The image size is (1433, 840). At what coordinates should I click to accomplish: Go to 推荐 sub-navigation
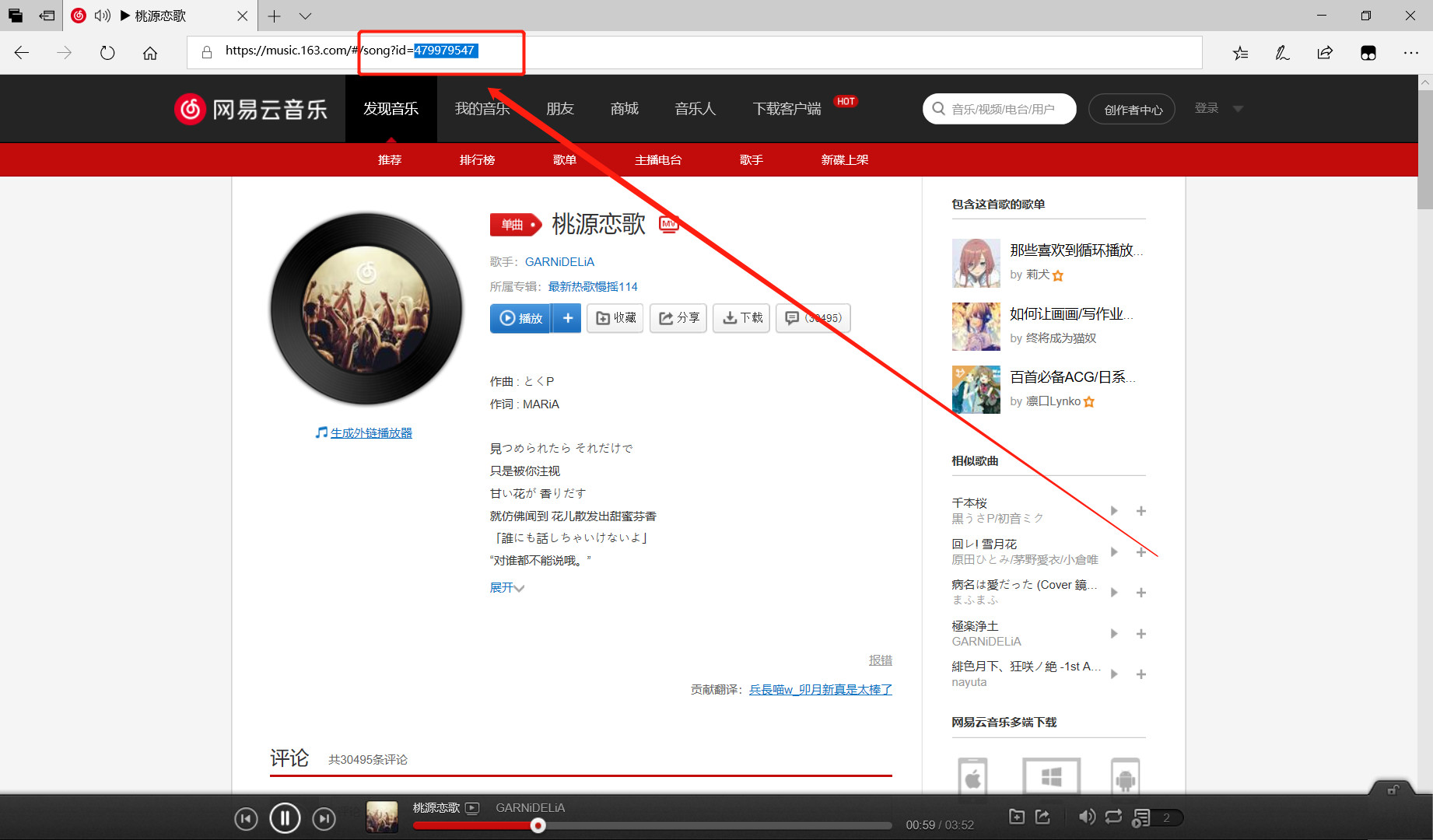coord(390,160)
